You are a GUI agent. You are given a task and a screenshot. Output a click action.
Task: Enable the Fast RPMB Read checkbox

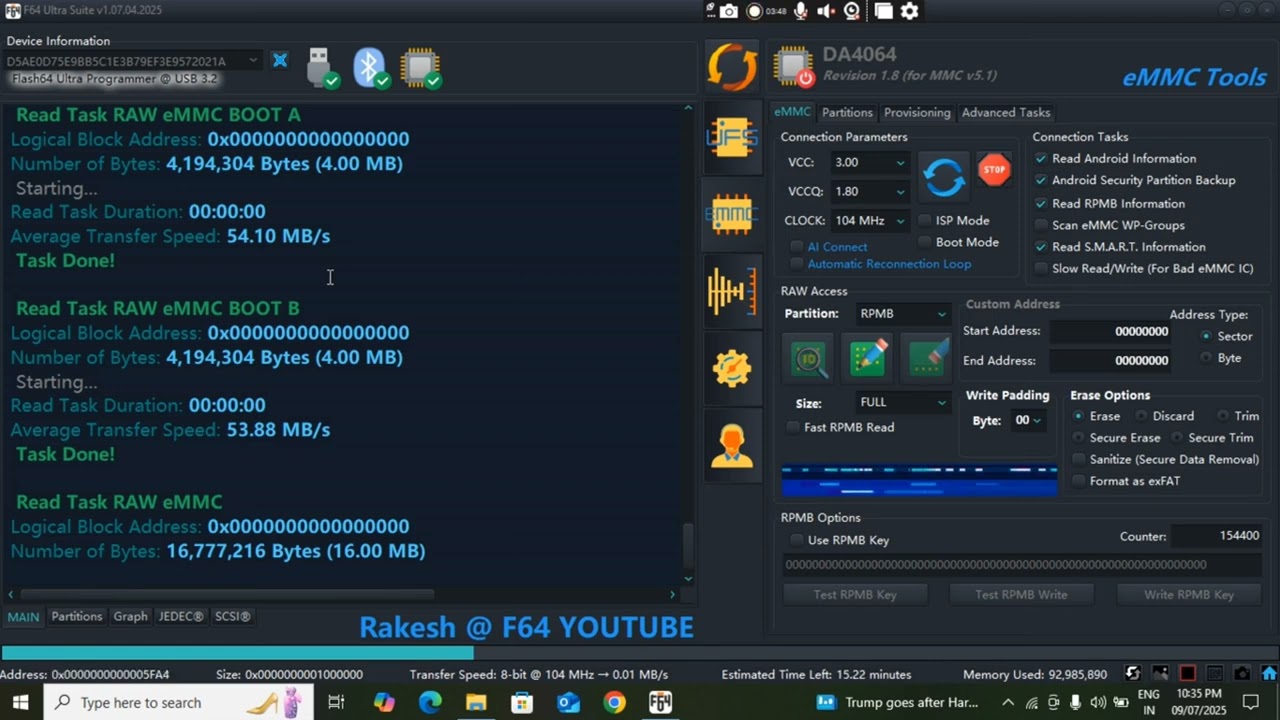point(794,428)
